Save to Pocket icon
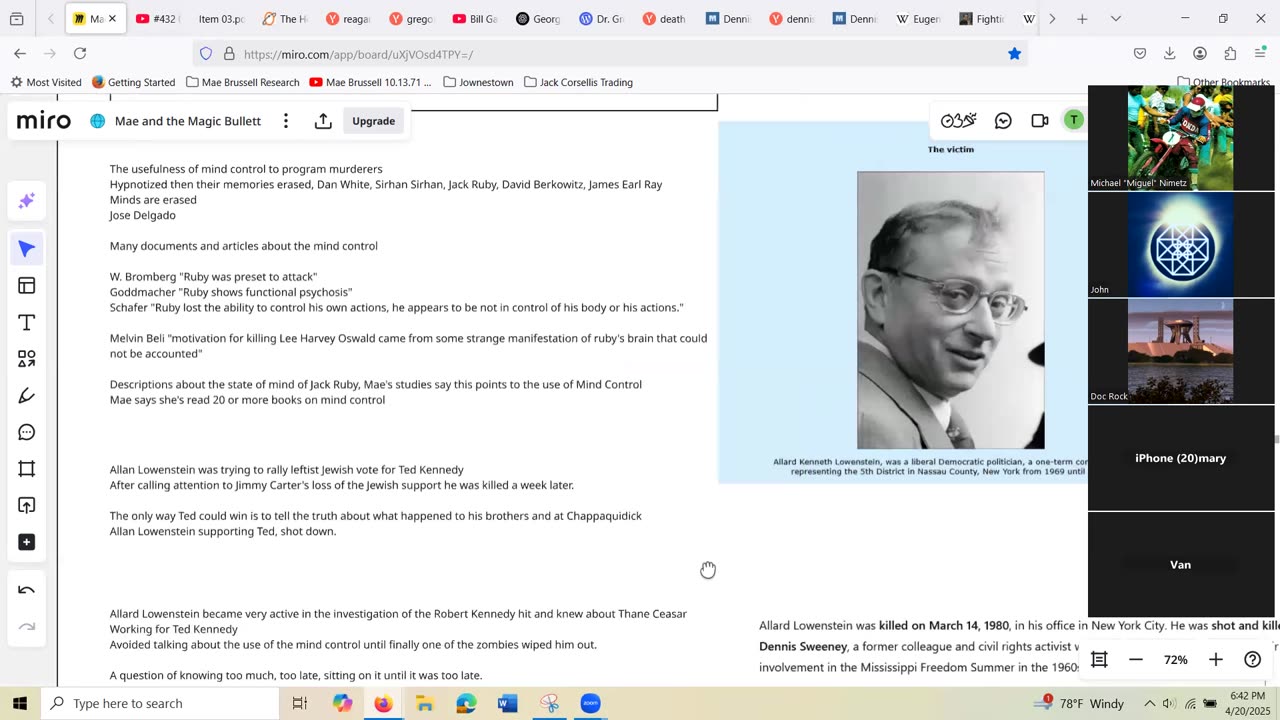The width and height of the screenshot is (1280, 720). click(x=1139, y=54)
